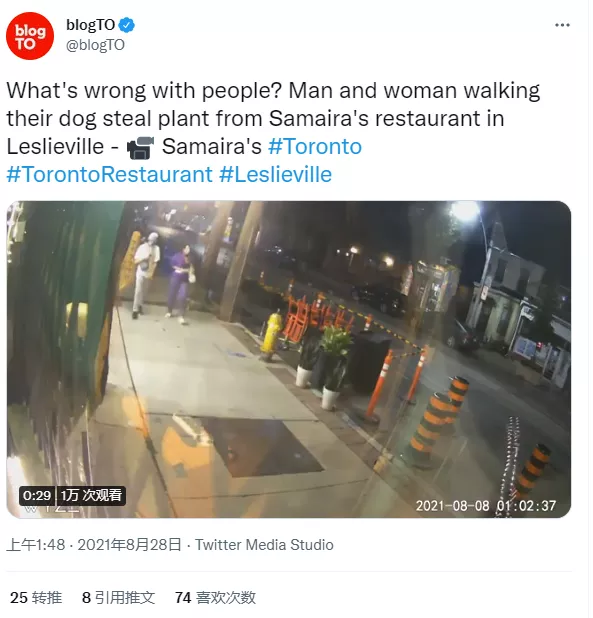Open the three-dot more options menu
This screenshot has width=593, height=618.
(x=562, y=25)
